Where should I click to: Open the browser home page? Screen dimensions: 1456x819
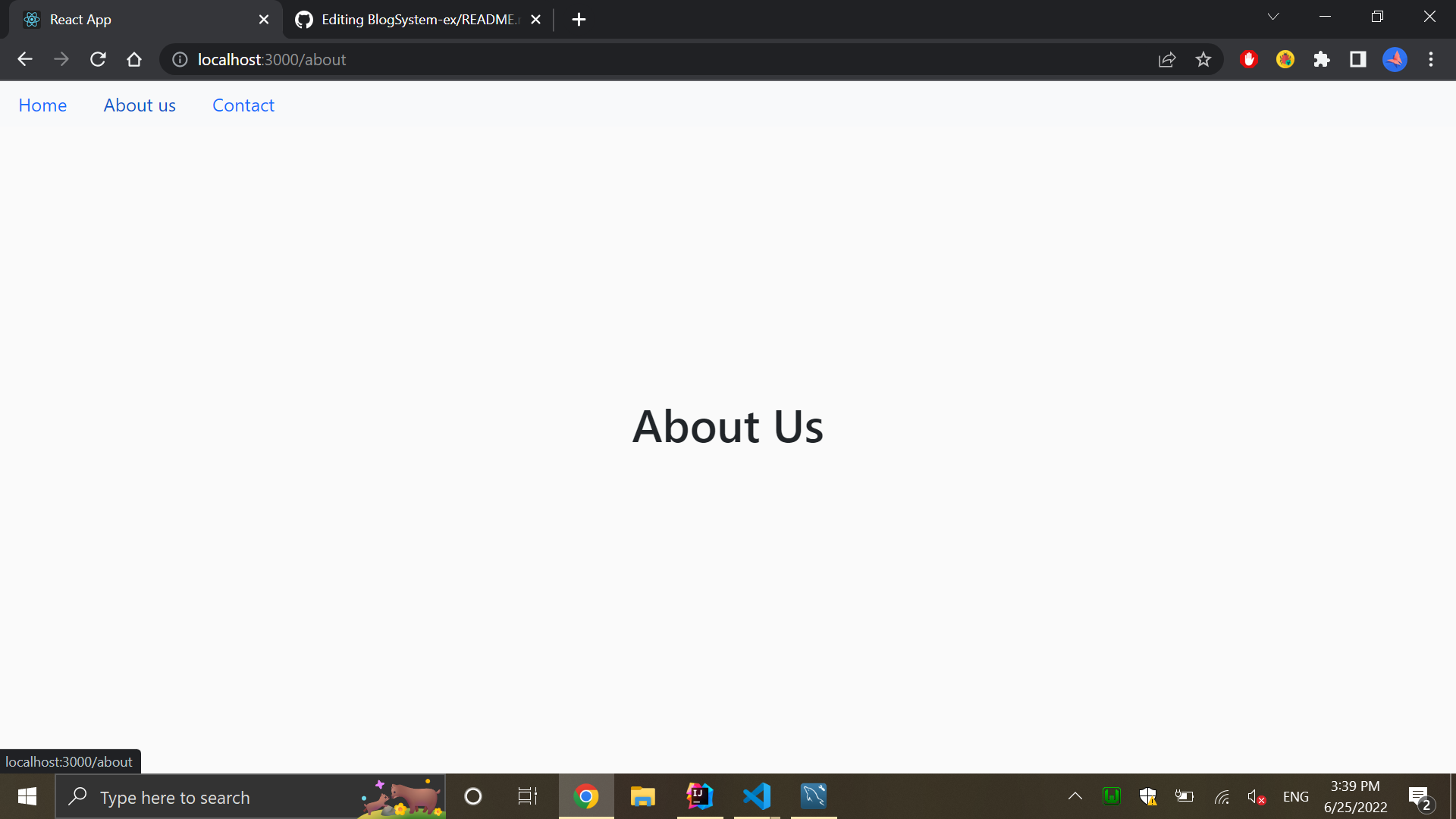tap(134, 59)
